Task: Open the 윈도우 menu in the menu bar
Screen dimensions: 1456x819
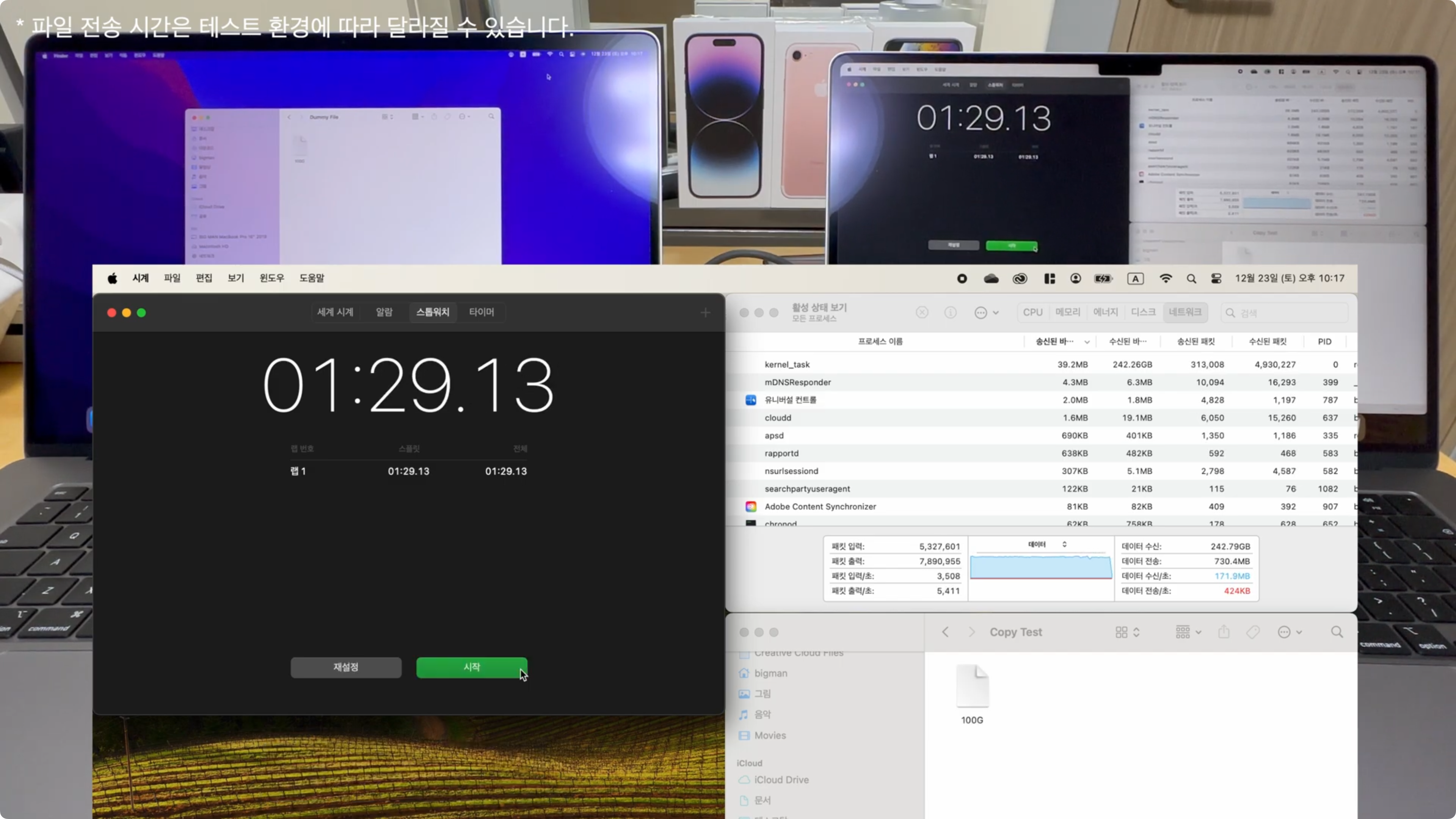Action: [271, 278]
